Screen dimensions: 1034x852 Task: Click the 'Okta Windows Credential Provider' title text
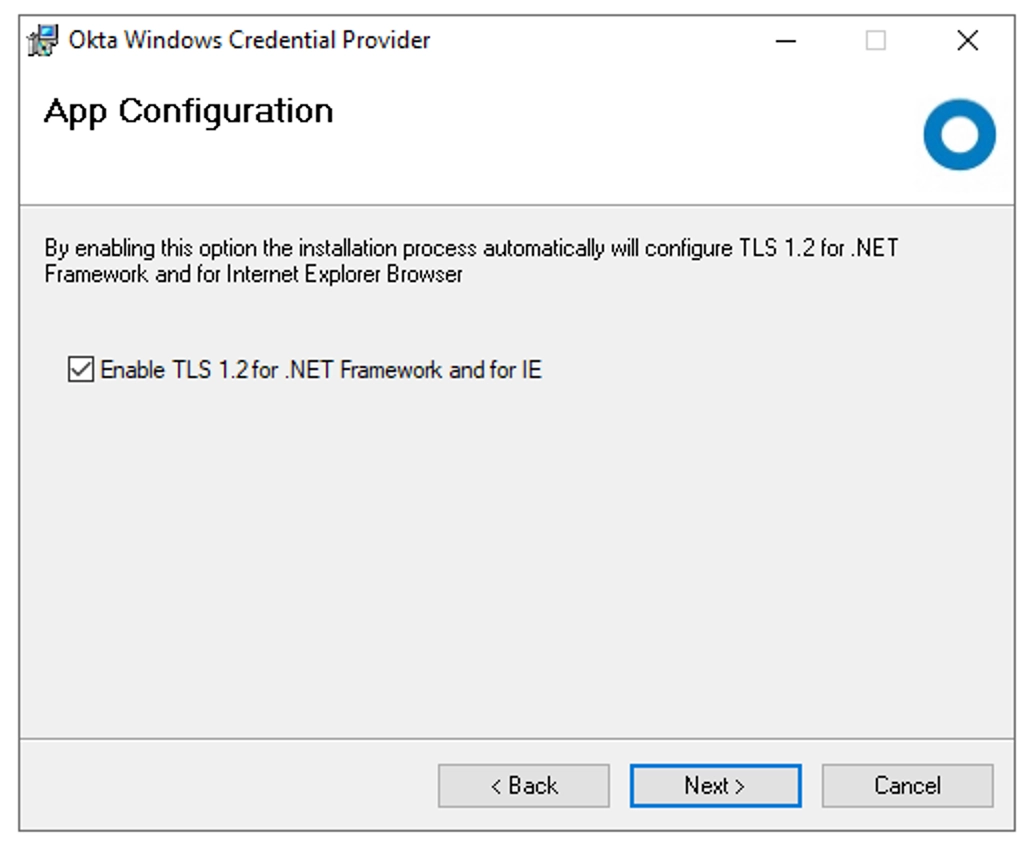[x=249, y=40]
